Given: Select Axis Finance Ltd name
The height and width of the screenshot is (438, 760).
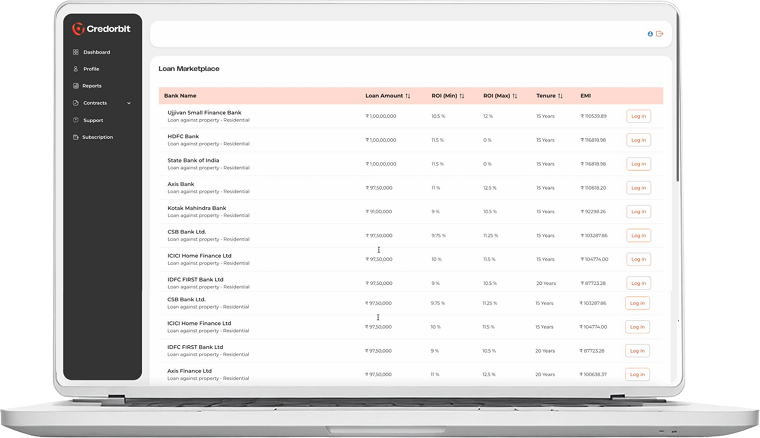Looking at the screenshot, I should pyautogui.click(x=190, y=371).
